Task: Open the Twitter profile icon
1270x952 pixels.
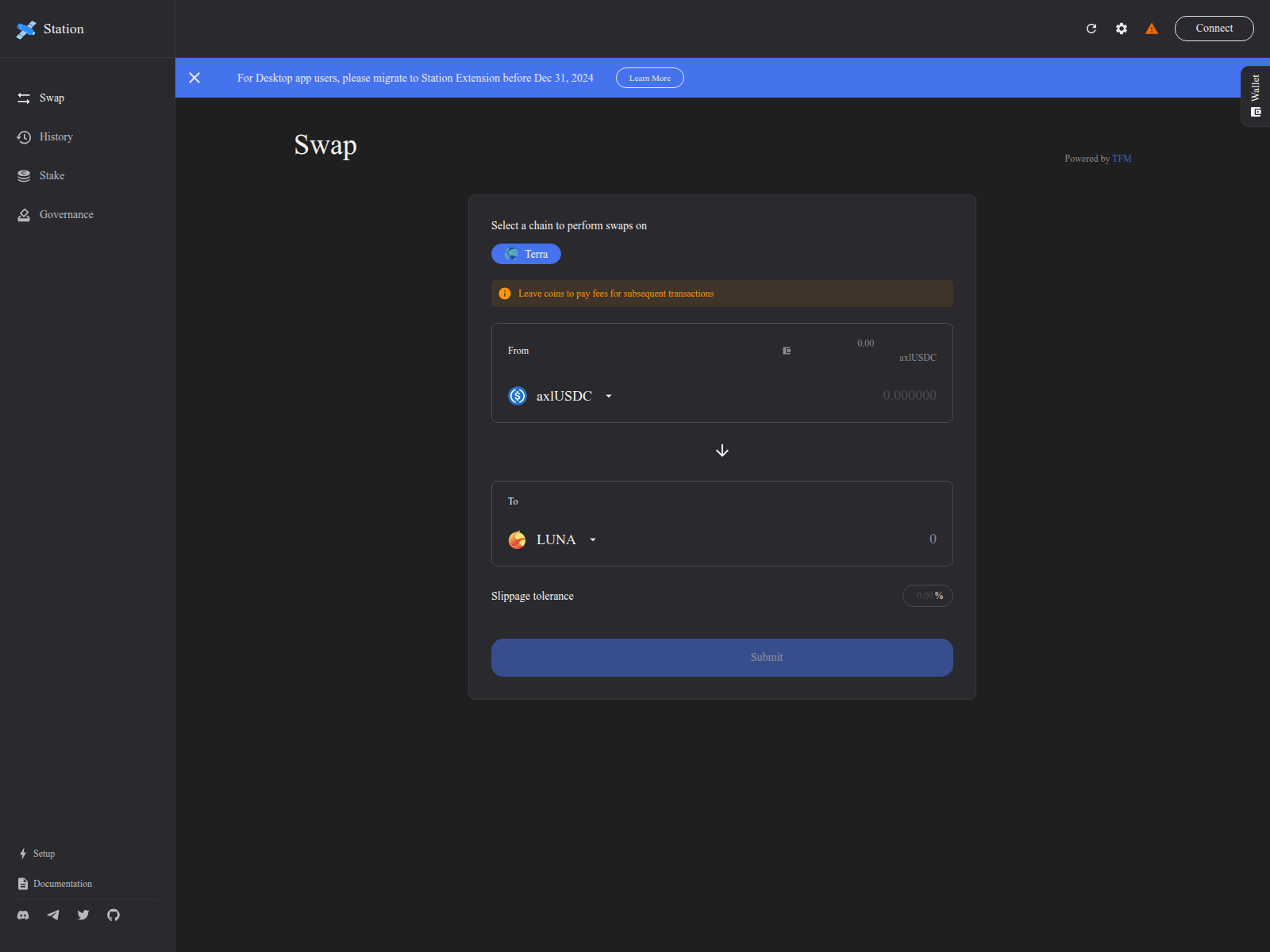Action: (83, 915)
